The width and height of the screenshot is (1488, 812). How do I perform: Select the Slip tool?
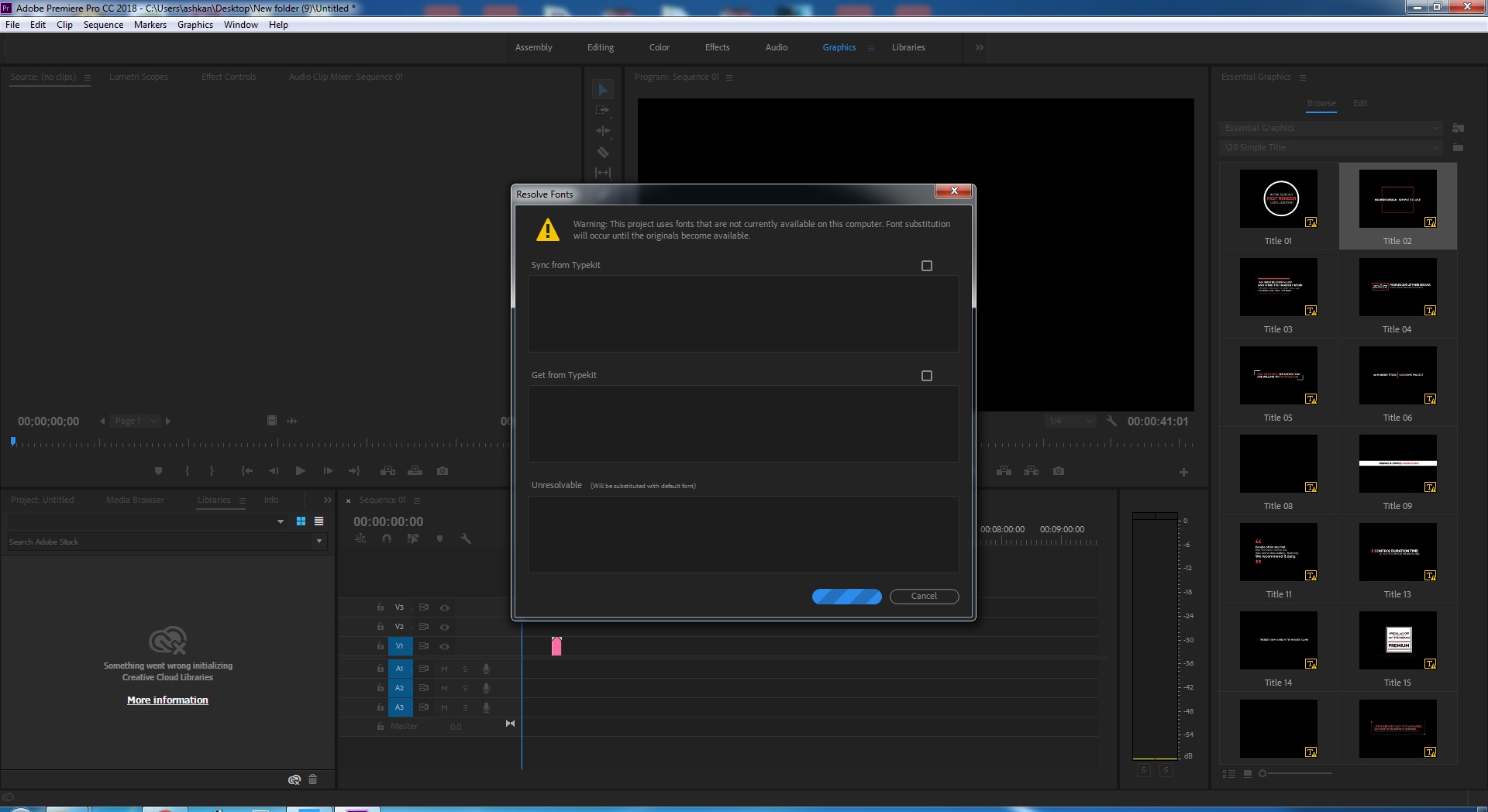click(603, 172)
